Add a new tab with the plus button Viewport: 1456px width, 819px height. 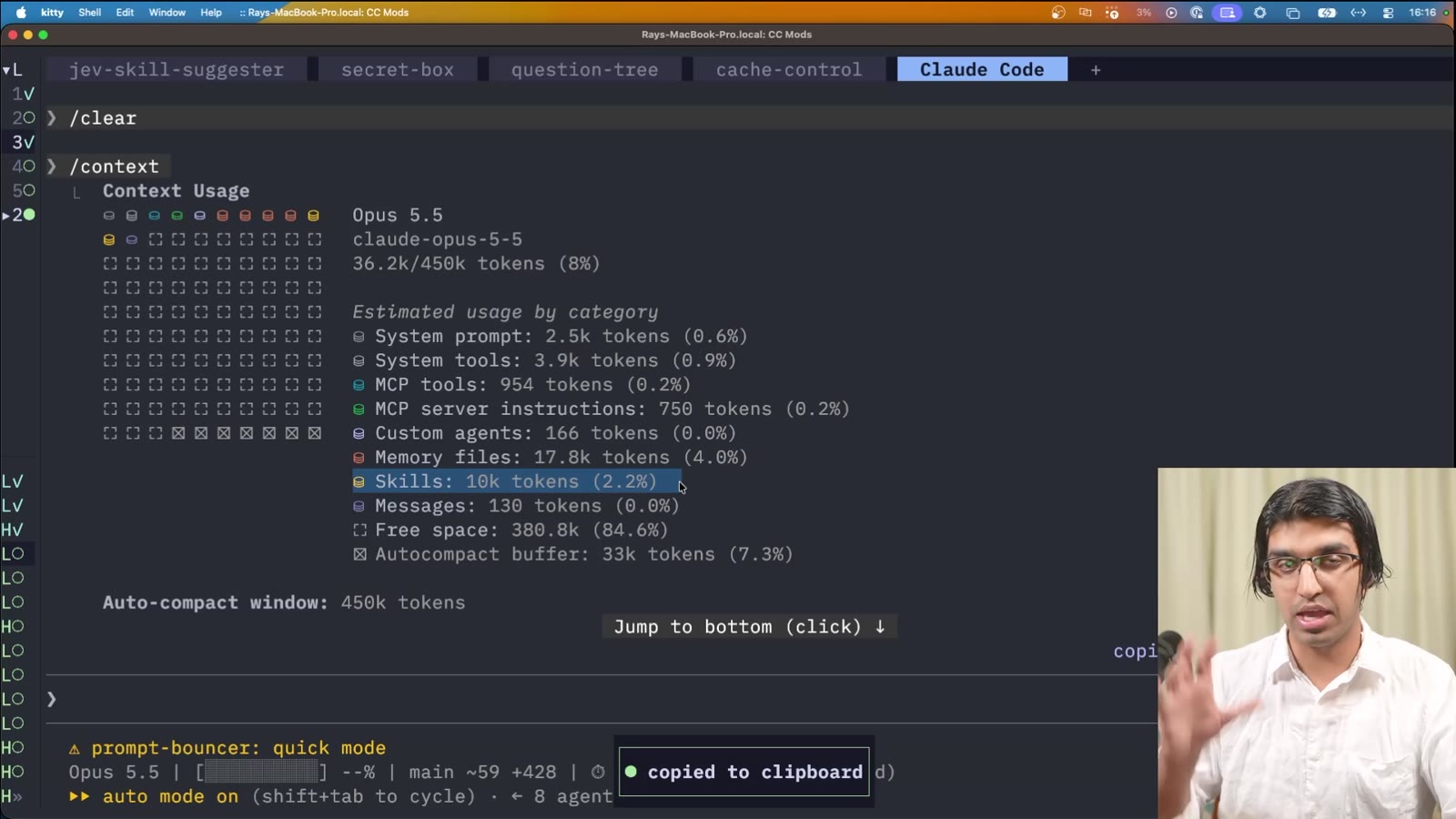click(1096, 70)
